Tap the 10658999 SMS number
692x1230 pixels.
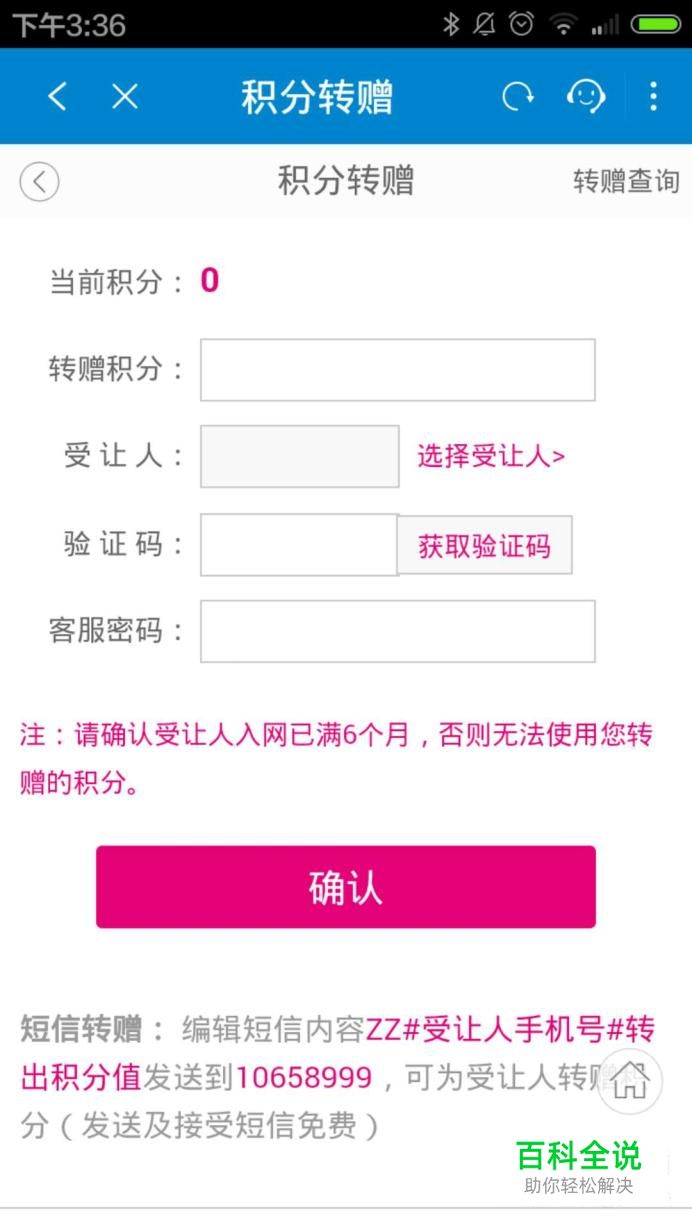[304, 1078]
